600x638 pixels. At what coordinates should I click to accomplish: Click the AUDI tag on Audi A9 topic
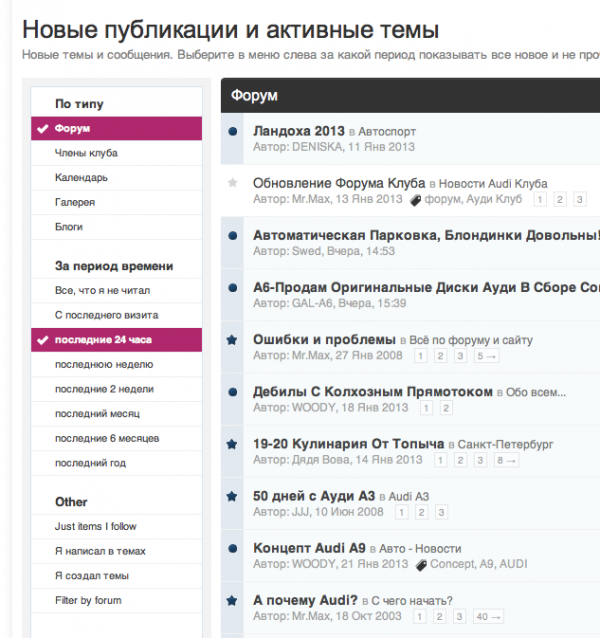tap(513, 564)
